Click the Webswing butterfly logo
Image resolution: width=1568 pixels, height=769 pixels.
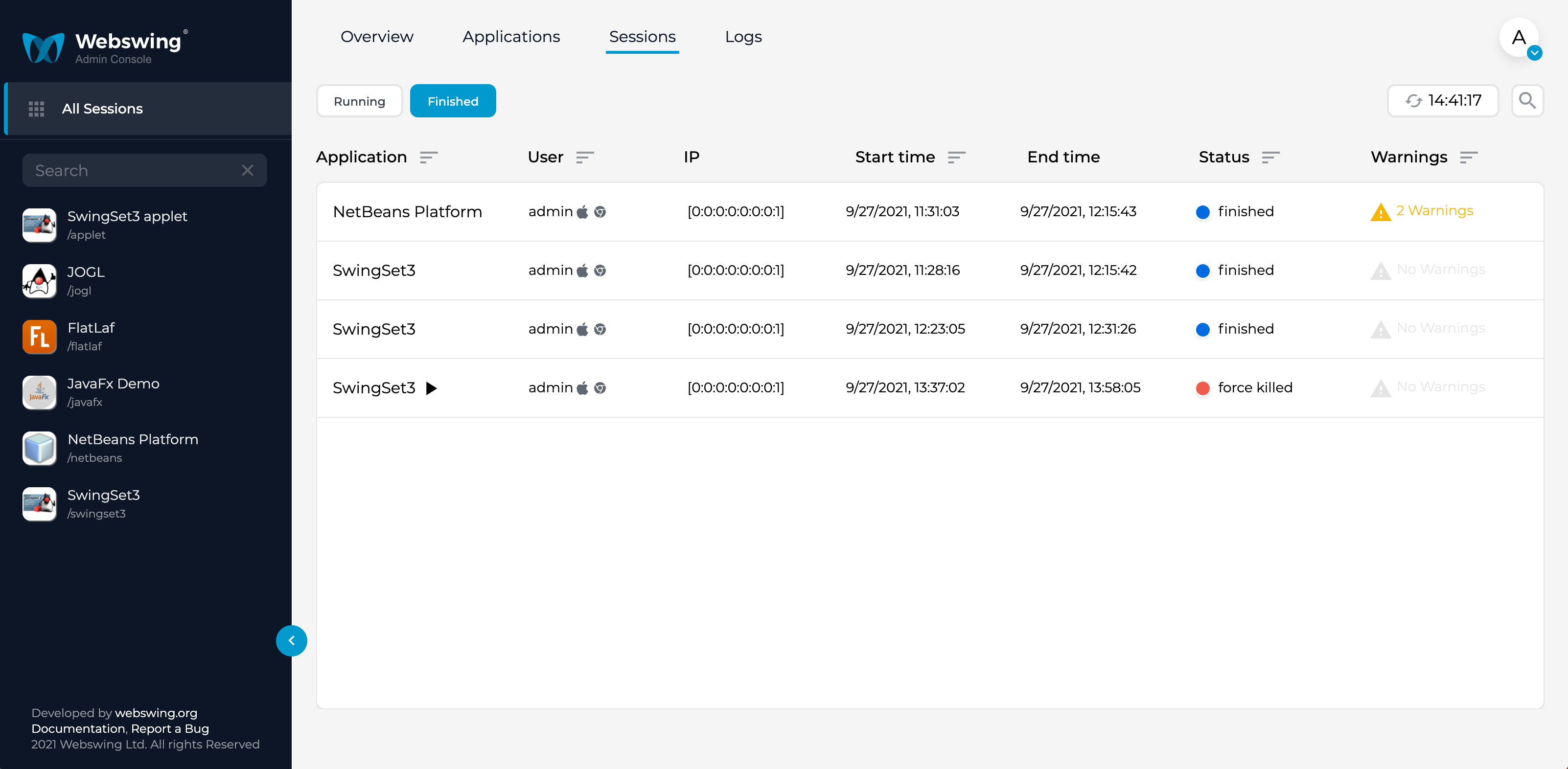point(43,47)
